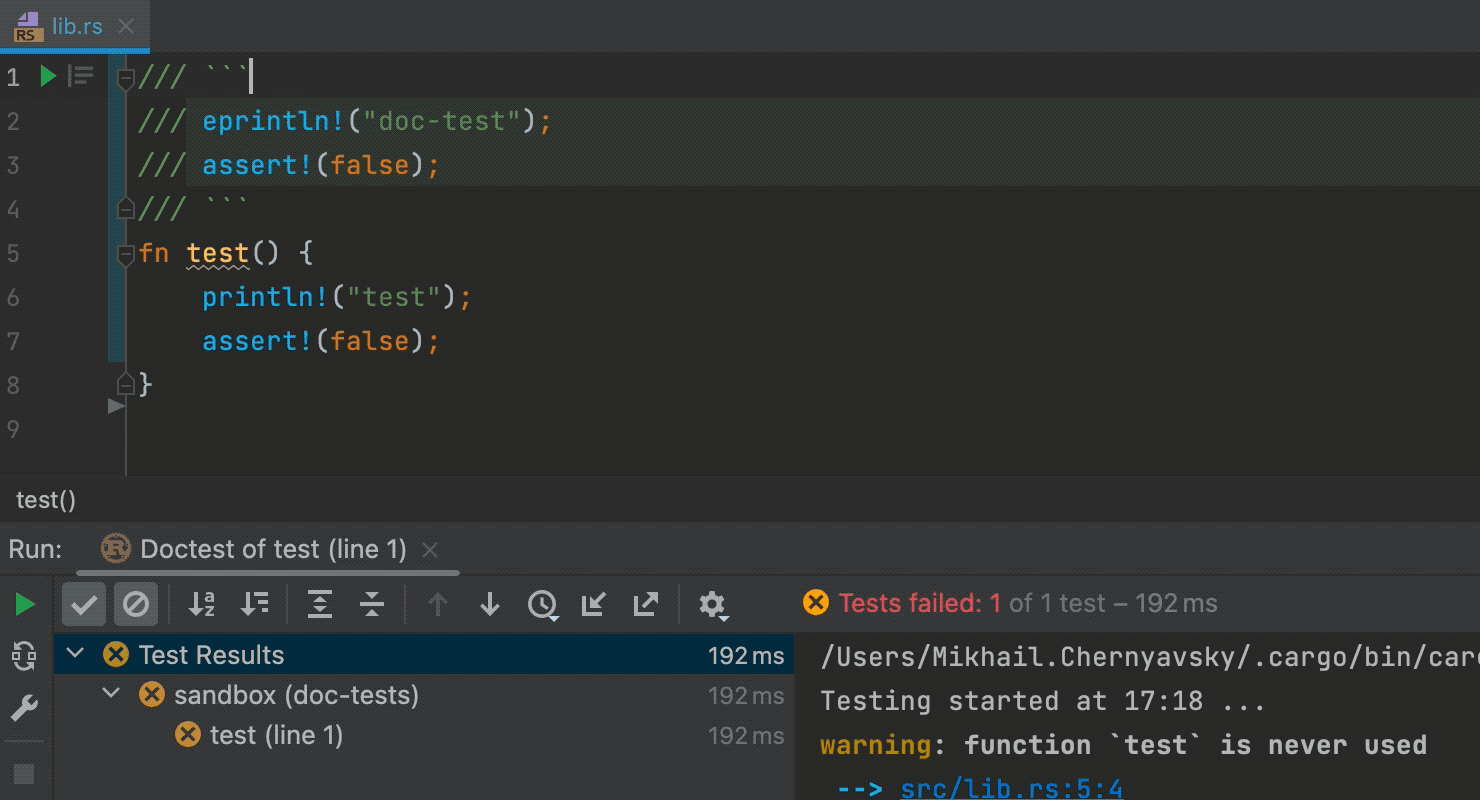Click the test() breadcrumb
This screenshot has height=800, width=1480.
point(46,500)
